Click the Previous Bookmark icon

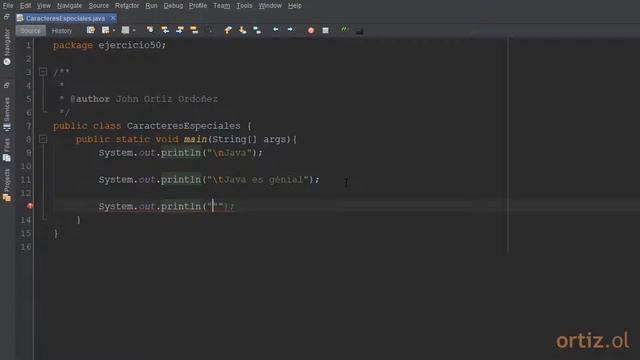click(228, 30)
